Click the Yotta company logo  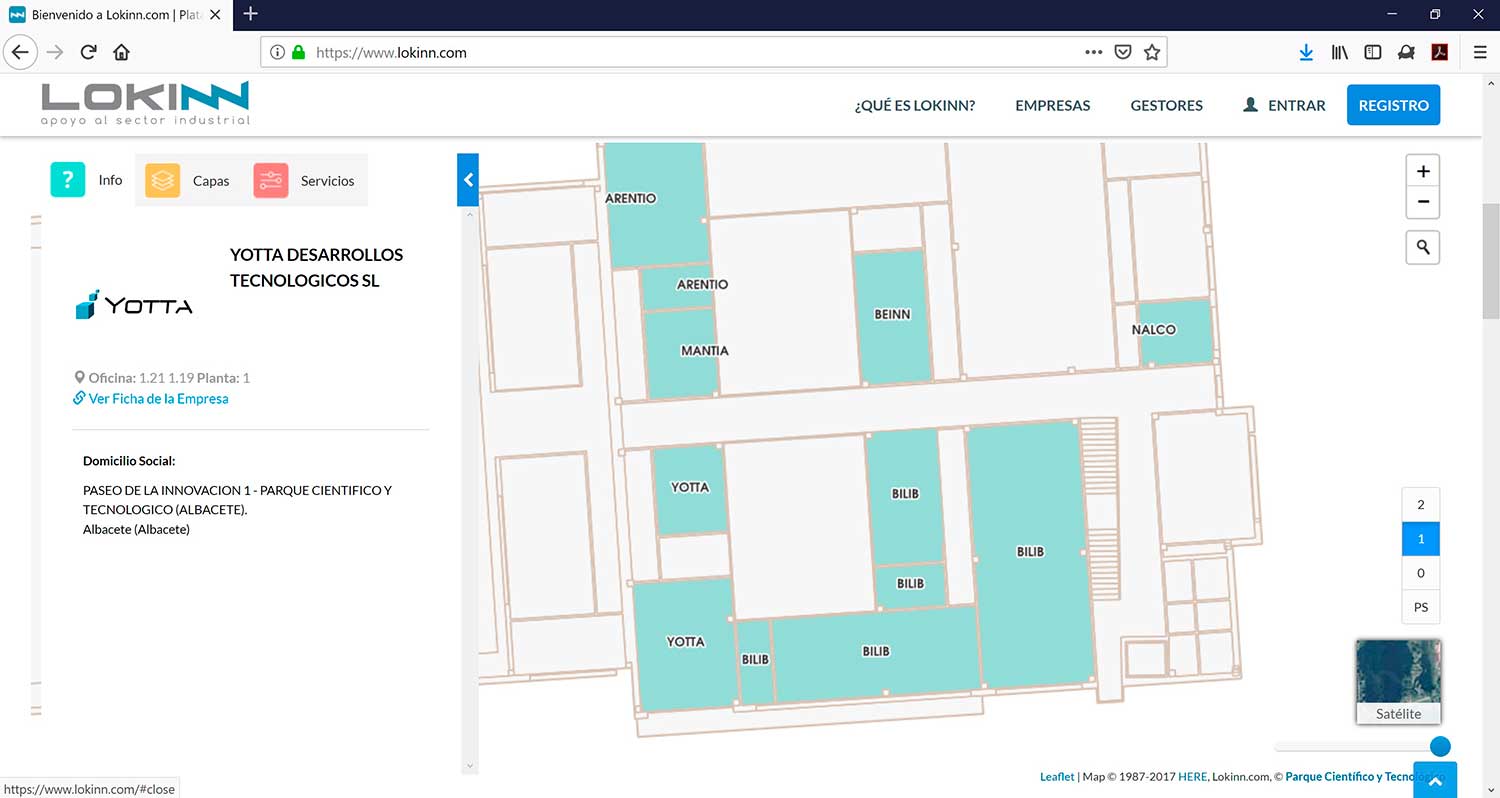coord(134,304)
